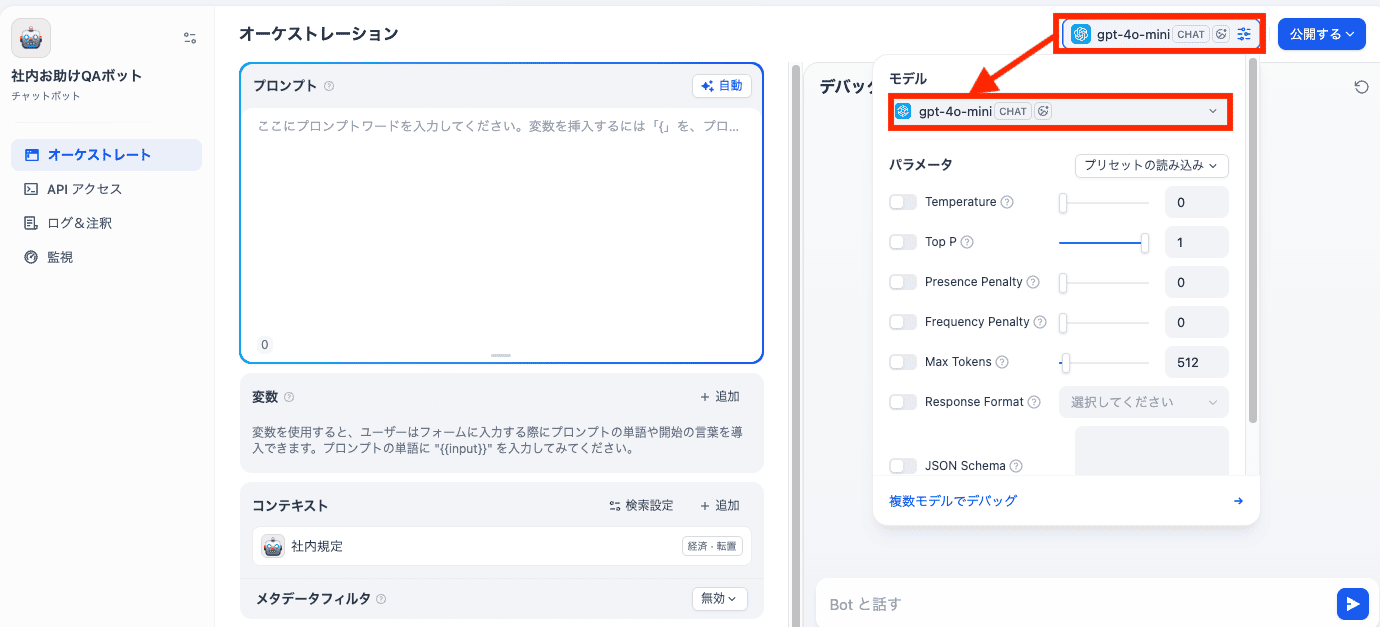Expand the プリセットの読み込み dropdown
The height and width of the screenshot is (627, 1380).
(1151, 165)
